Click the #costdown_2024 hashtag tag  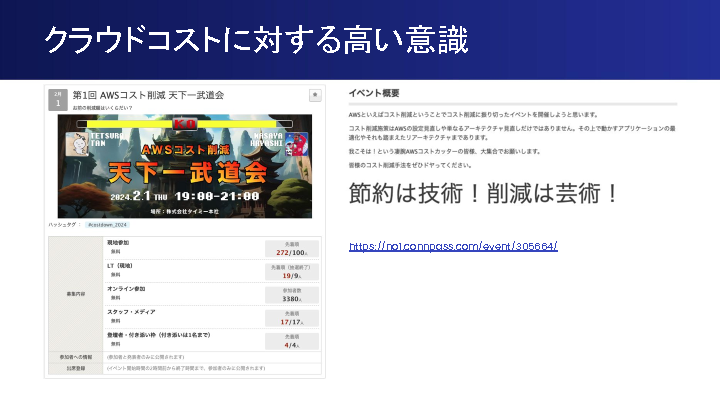coord(106,226)
